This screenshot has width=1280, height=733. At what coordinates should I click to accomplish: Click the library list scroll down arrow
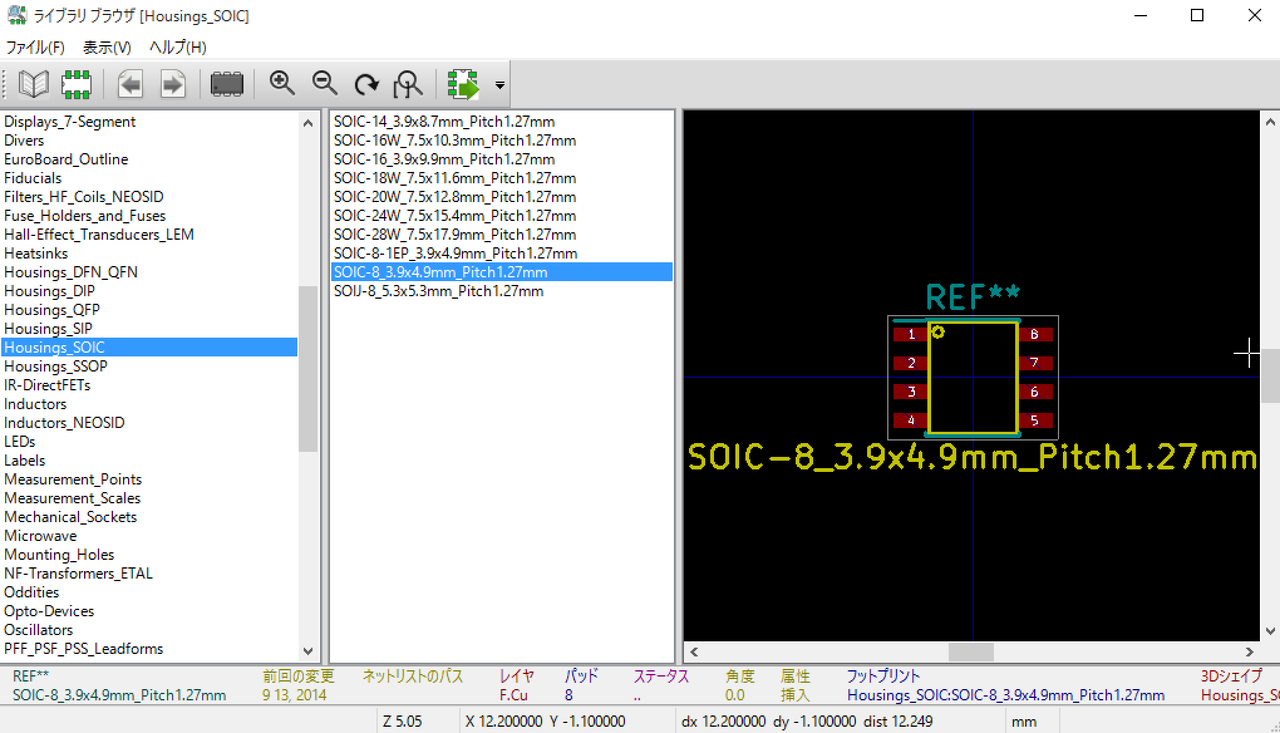[x=308, y=650]
